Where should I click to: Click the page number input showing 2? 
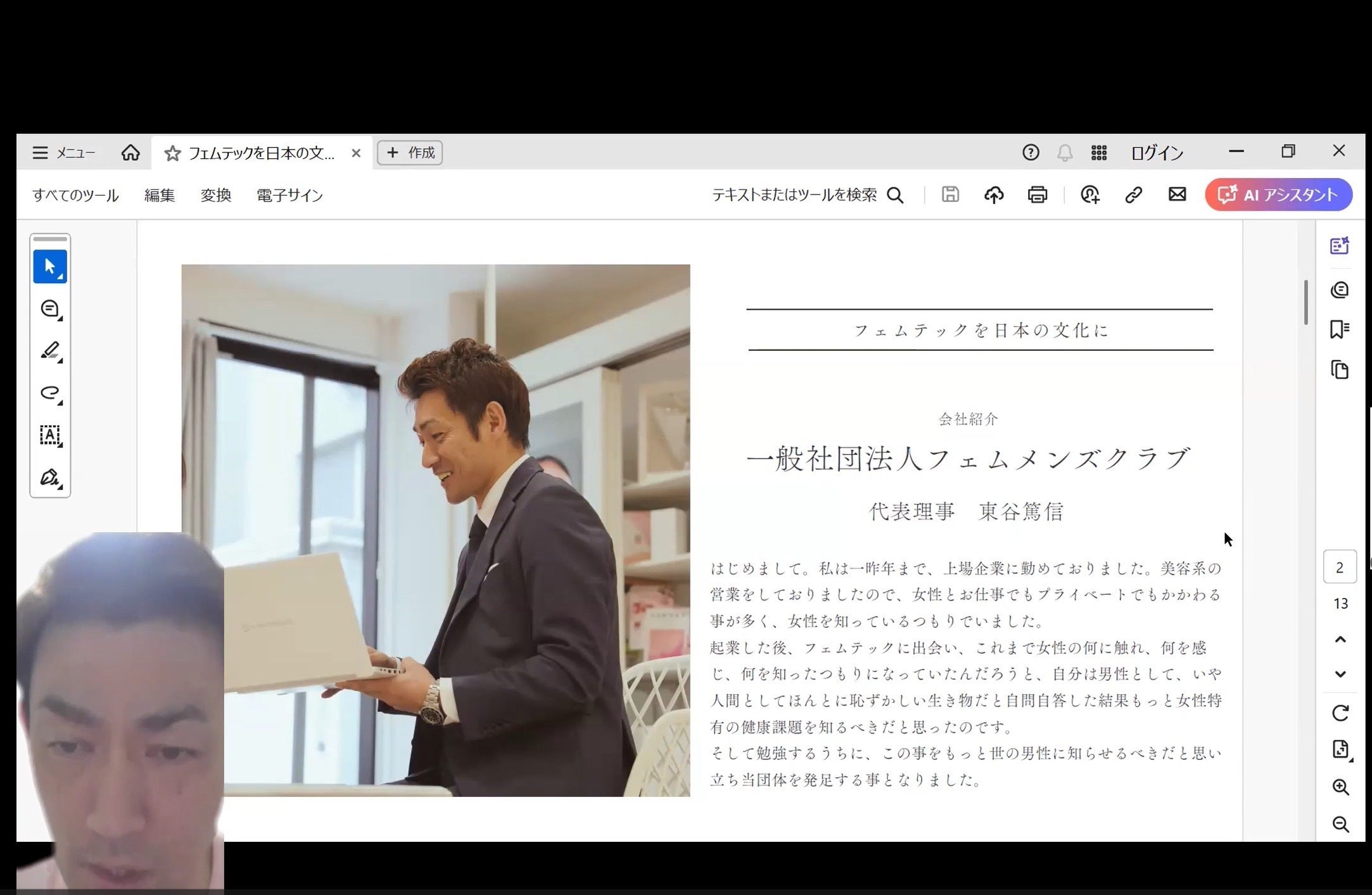1339,567
